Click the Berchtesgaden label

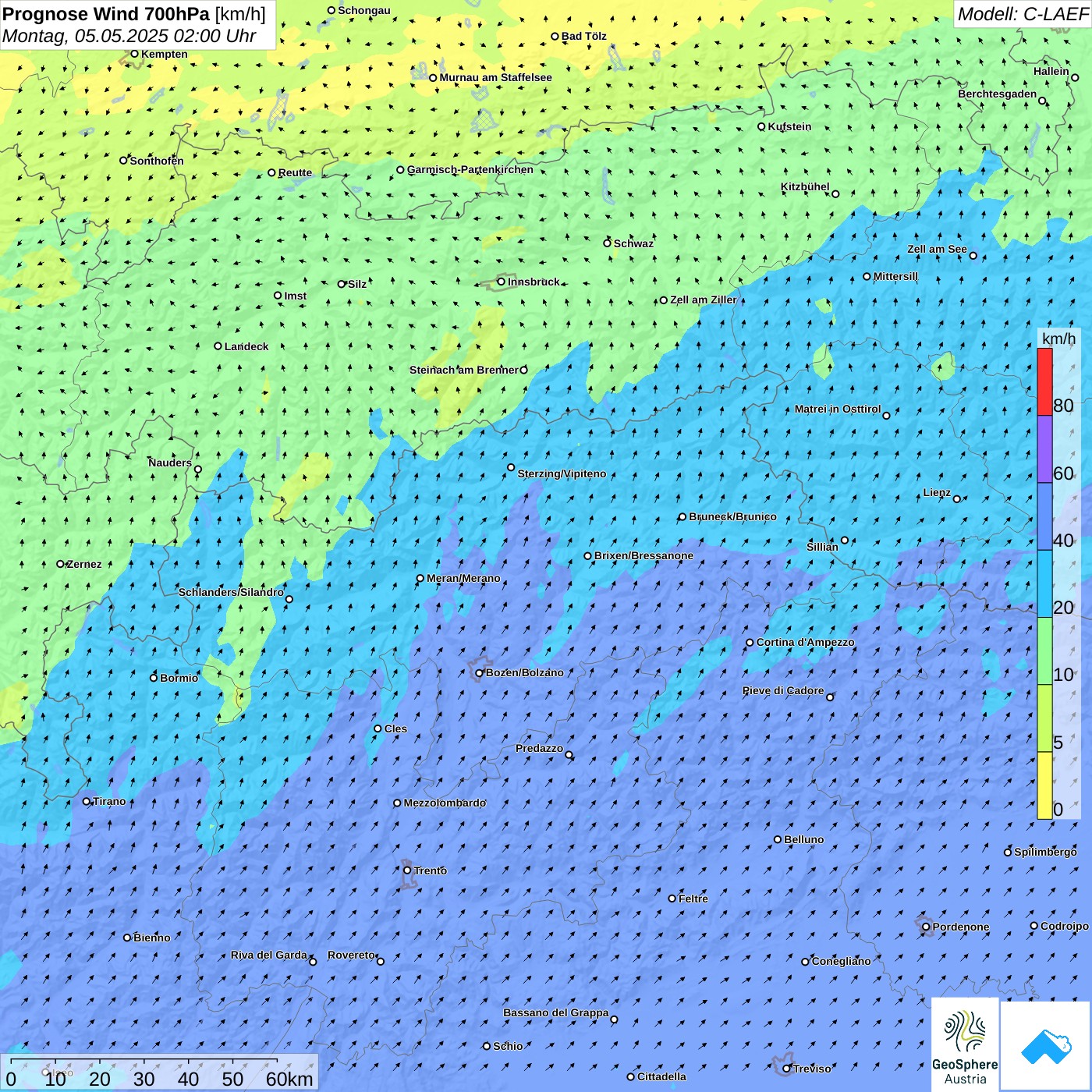point(997,94)
